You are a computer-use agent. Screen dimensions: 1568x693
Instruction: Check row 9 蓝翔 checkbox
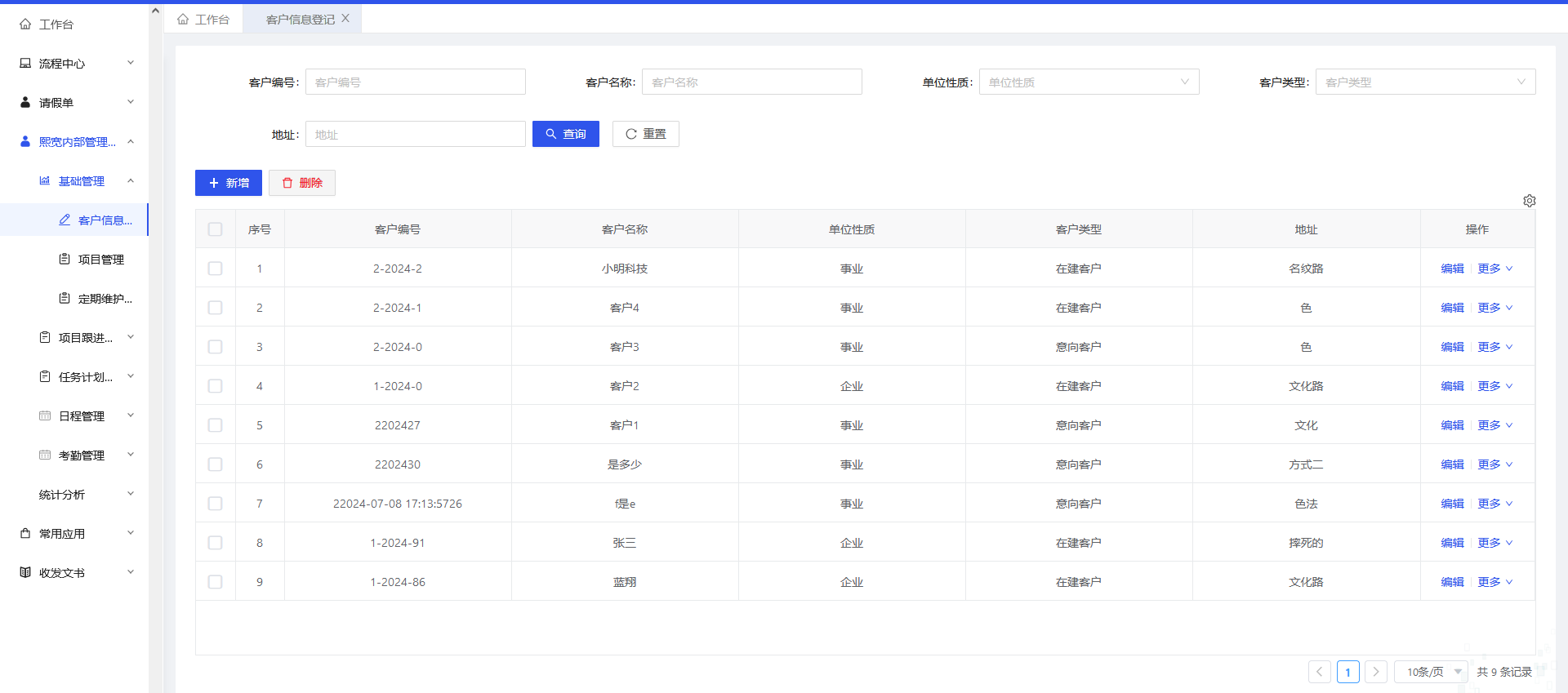216,582
